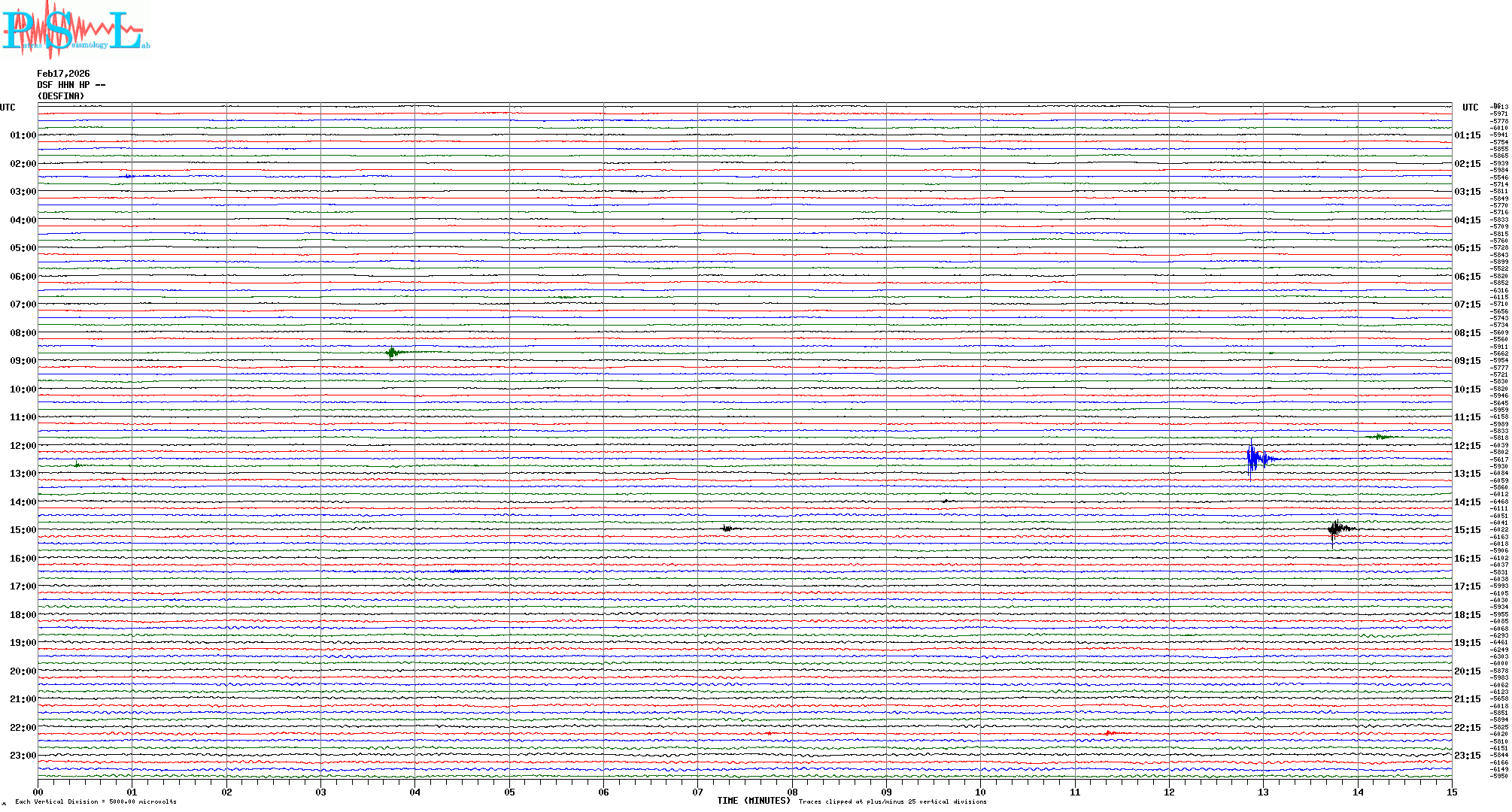Select the Feb17,2026 date label
Image resolution: width=1512 pixels, height=812 pixels.
coord(63,74)
